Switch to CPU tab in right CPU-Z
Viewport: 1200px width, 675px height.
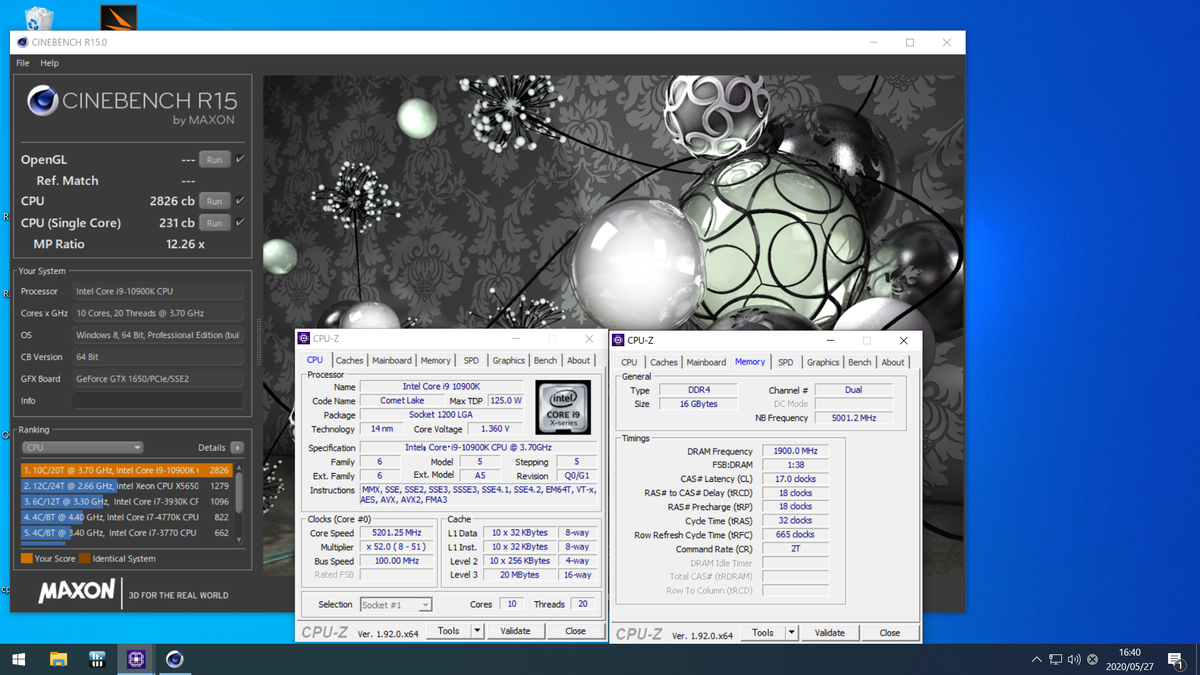[x=629, y=362]
